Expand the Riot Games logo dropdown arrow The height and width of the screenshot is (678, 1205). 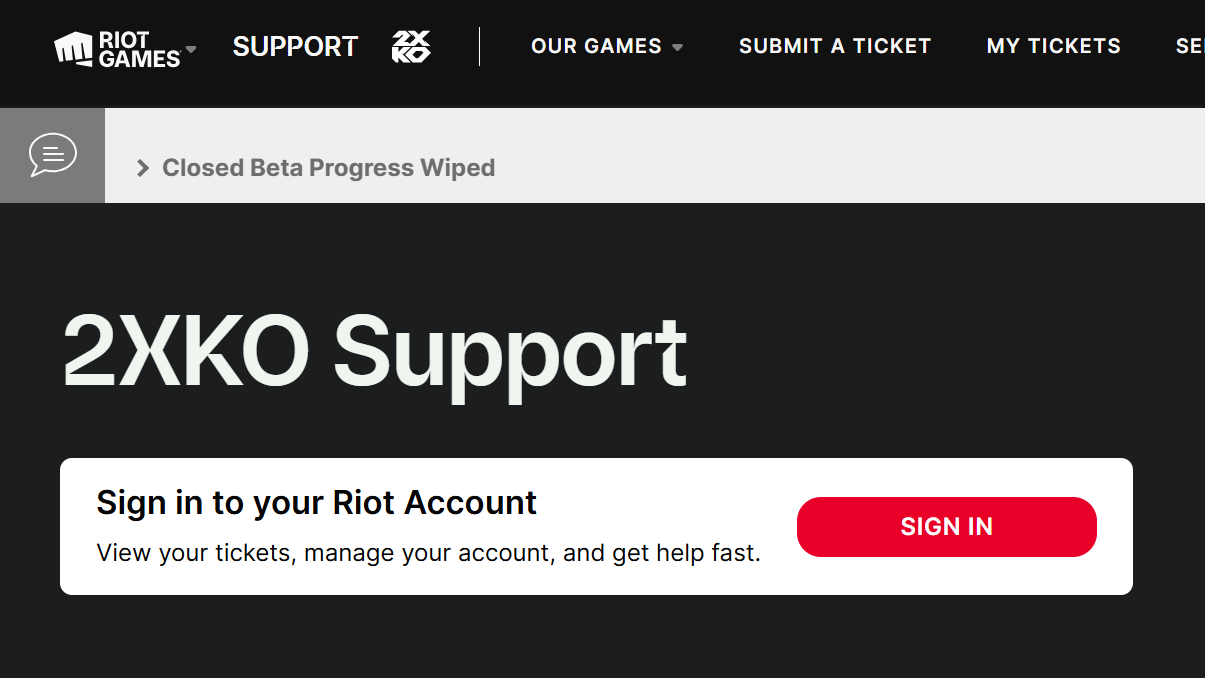pos(191,49)
